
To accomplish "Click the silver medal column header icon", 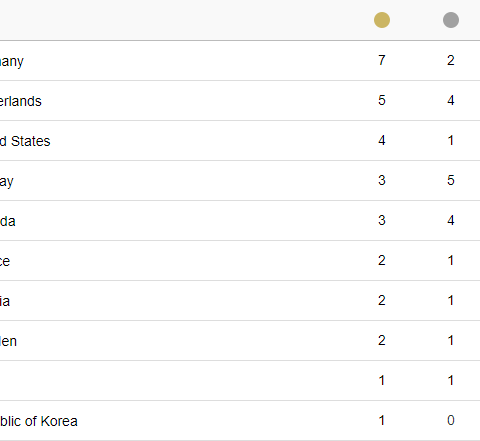I will (x=451, y=20).
